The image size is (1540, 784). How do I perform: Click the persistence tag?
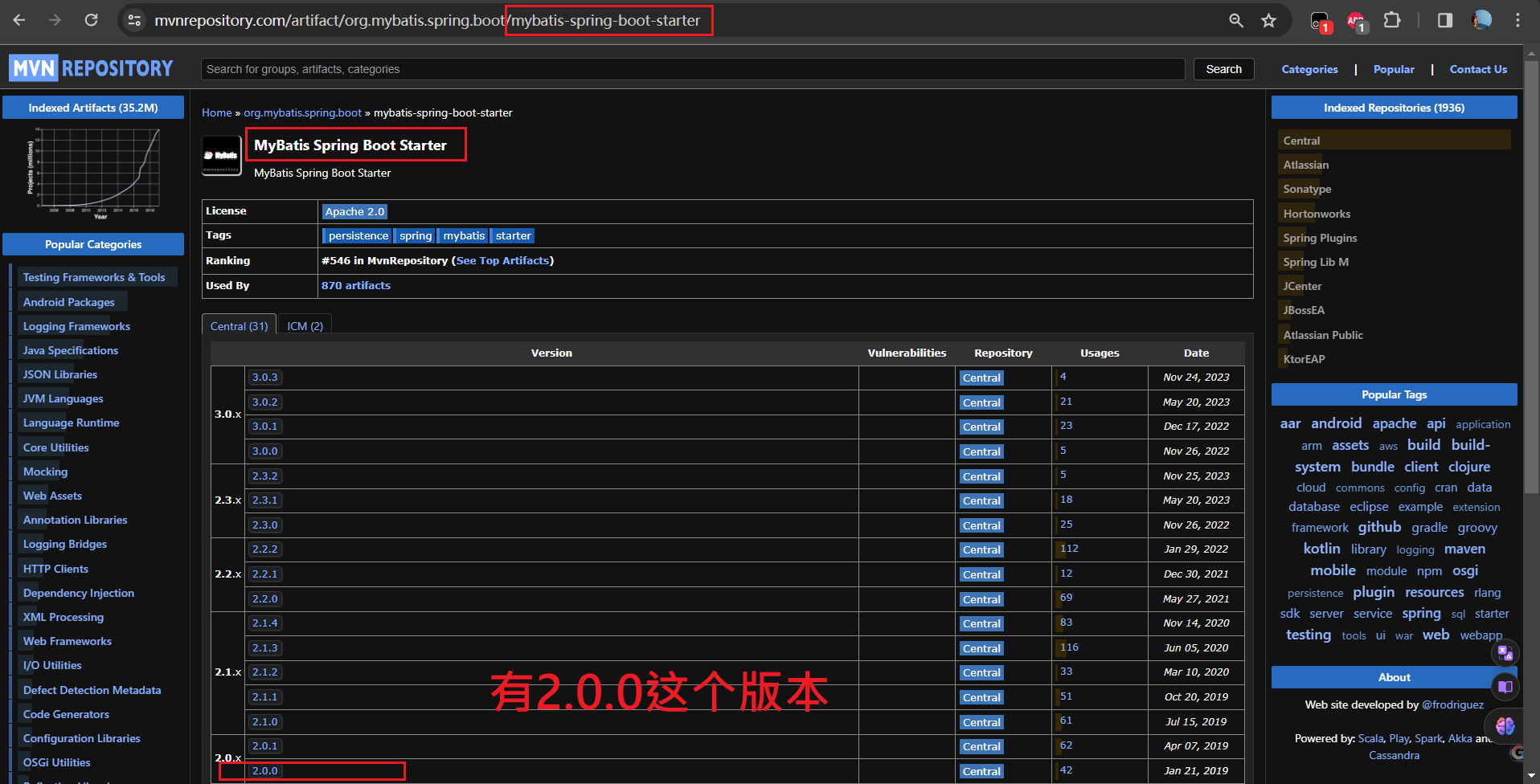coord(358,235)
